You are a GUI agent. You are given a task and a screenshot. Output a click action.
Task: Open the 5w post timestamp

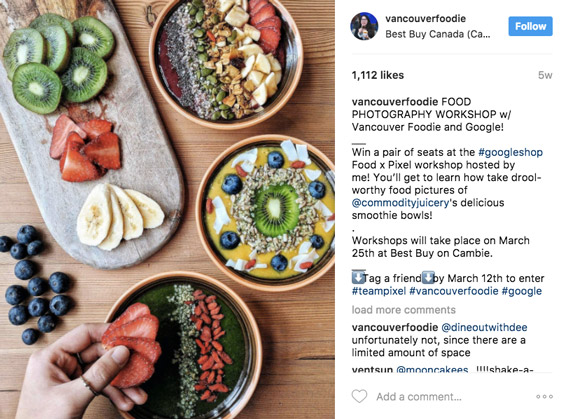tap(545, 75)
